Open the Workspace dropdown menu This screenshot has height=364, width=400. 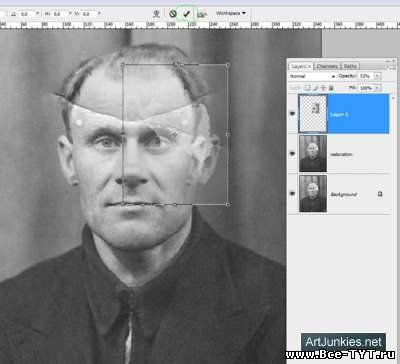pyautogui.click(x=231, y=13)
